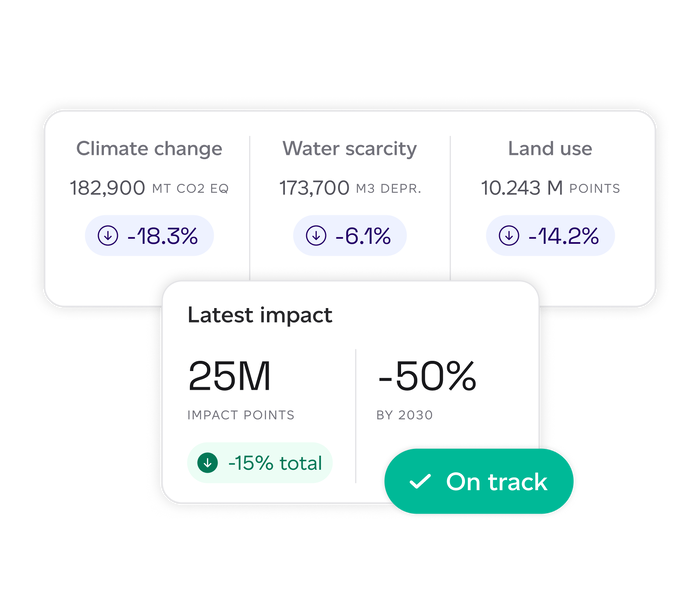Click the down-arrow icon beside -6.1%

[316, 237]
